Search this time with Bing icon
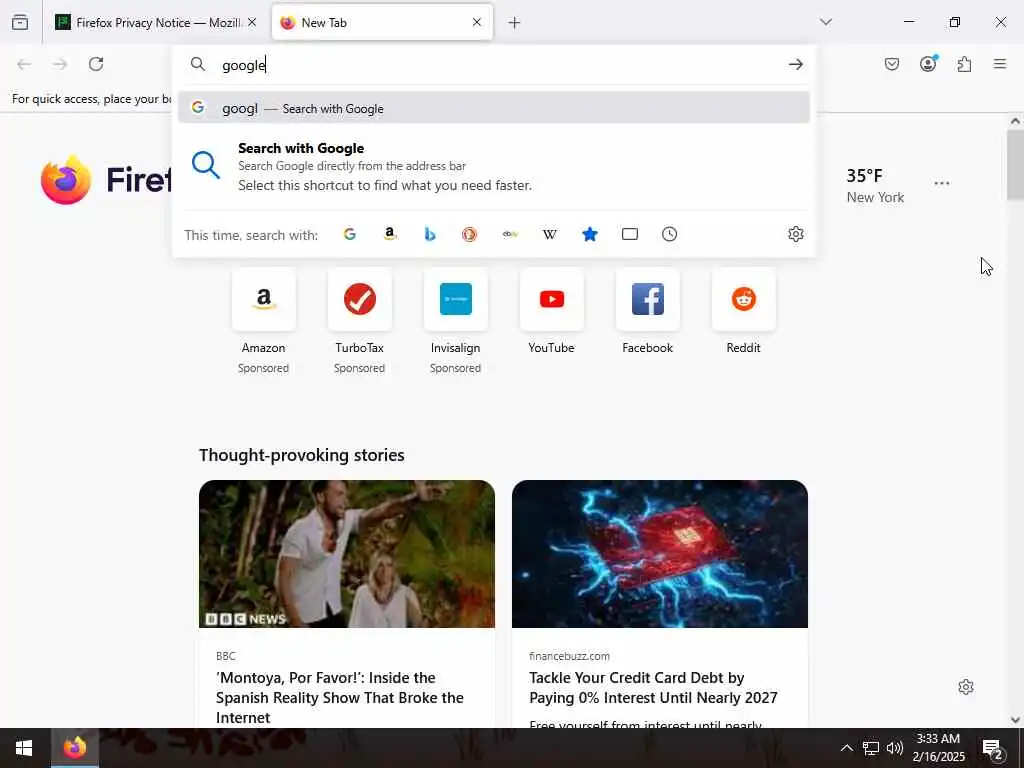Screen dimensions: 1024x768 [430, 234]
